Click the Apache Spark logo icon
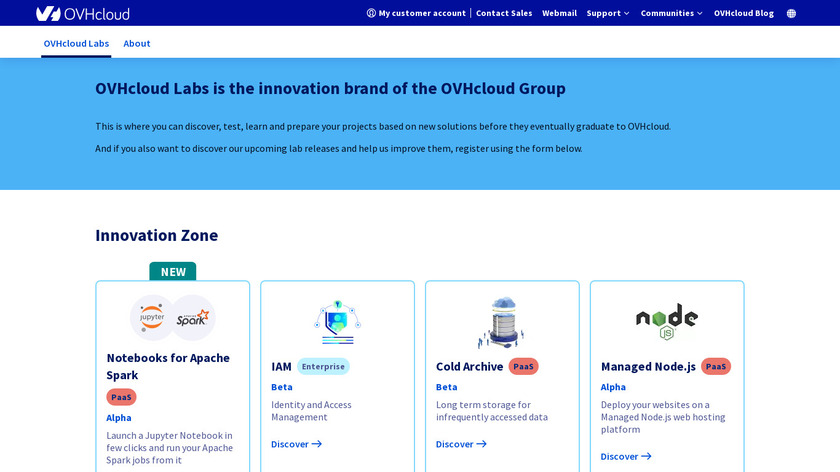This screenshot has width=840, height=472. click(x=193, y=318)
